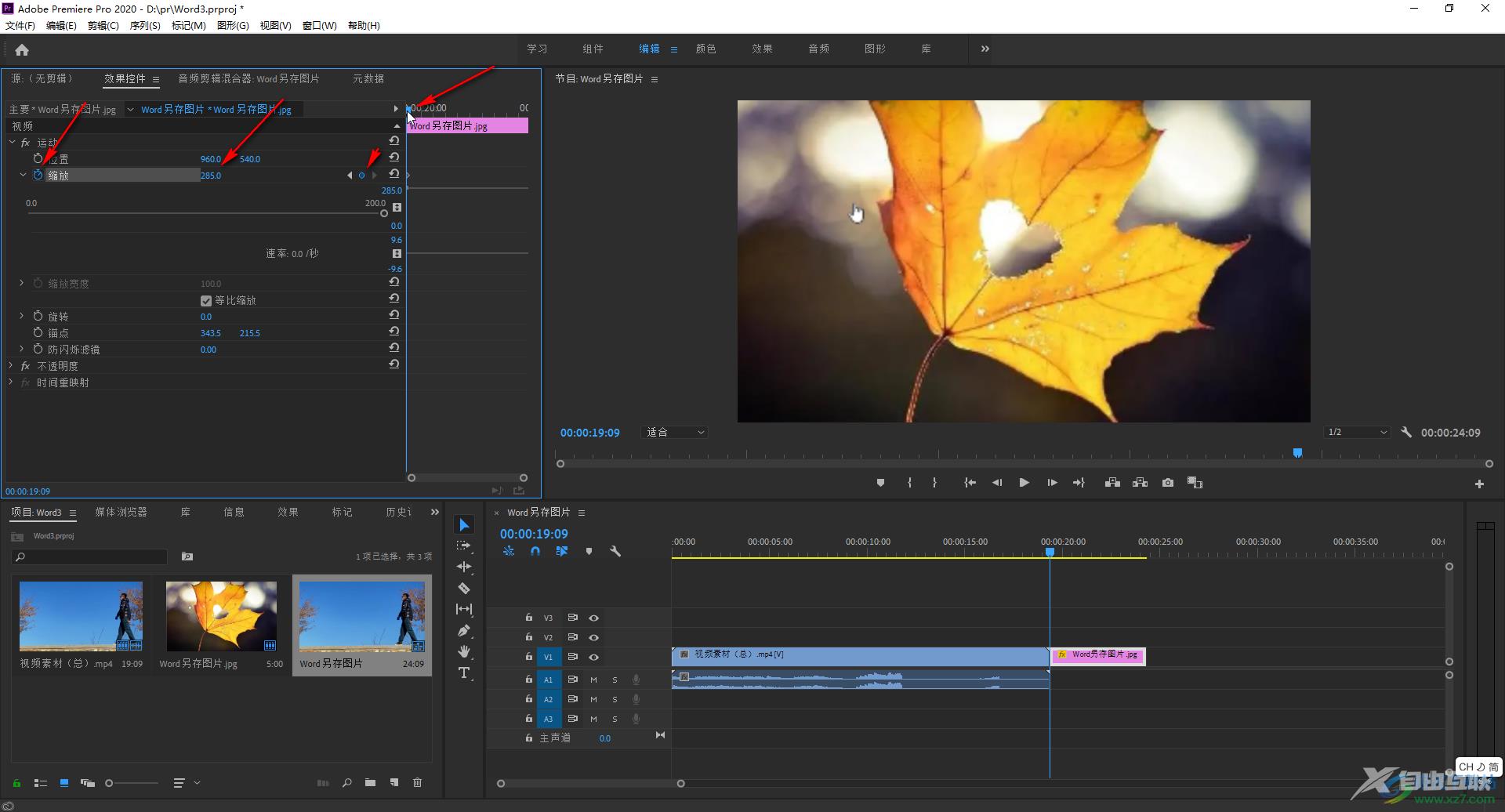
Task: Expand the Opacity effect
Action: point(11,365)
